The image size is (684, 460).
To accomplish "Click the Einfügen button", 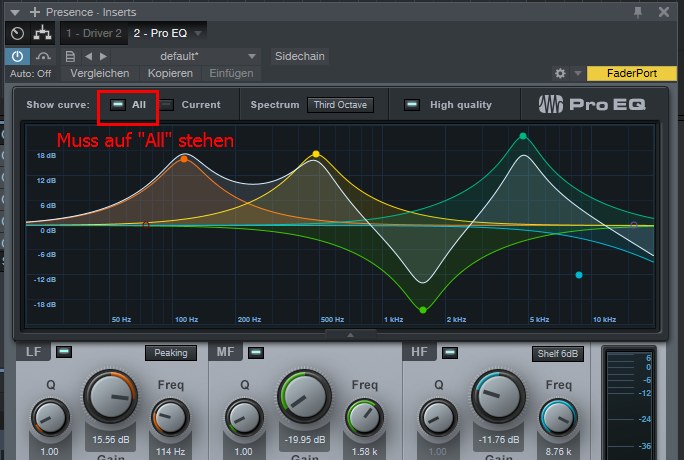I will 231,73.
